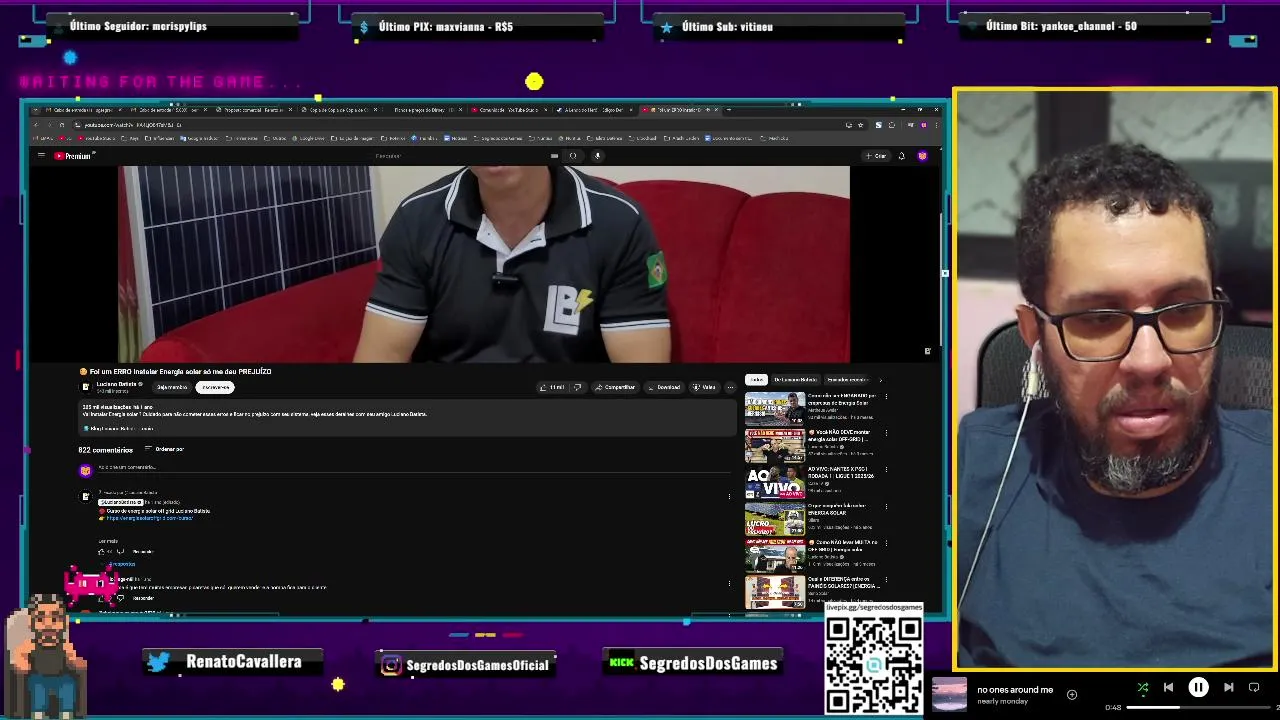
Task: Go to YouTube Premium home logo
Action: [x=73, y=156]
